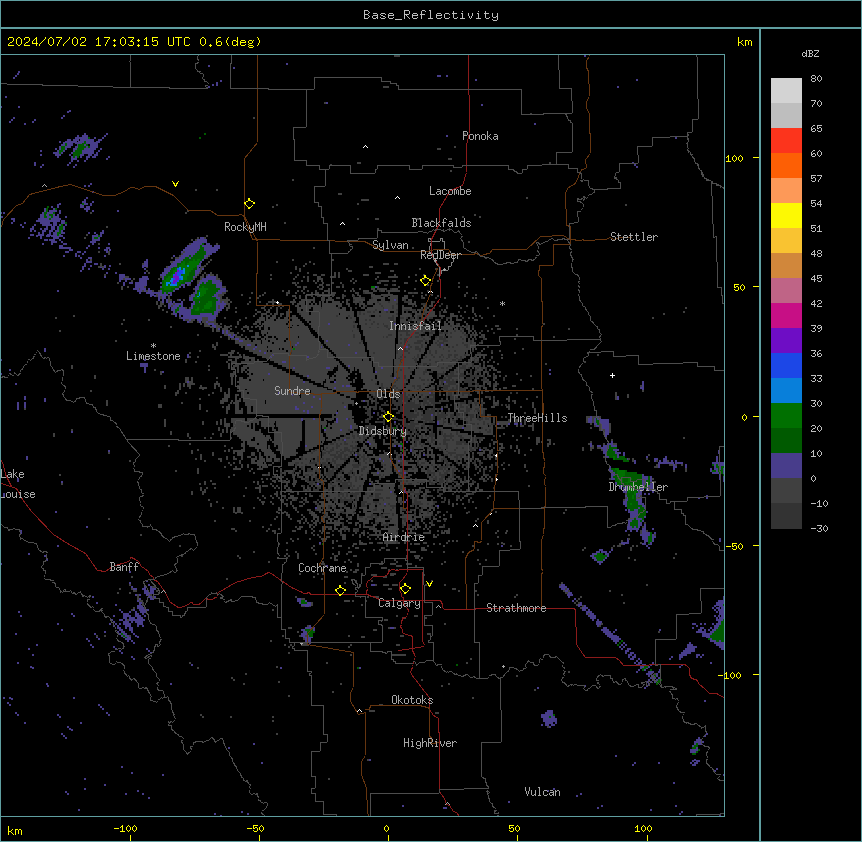Click the ThreeHills label
862x842 pixels.
[538, 418]
